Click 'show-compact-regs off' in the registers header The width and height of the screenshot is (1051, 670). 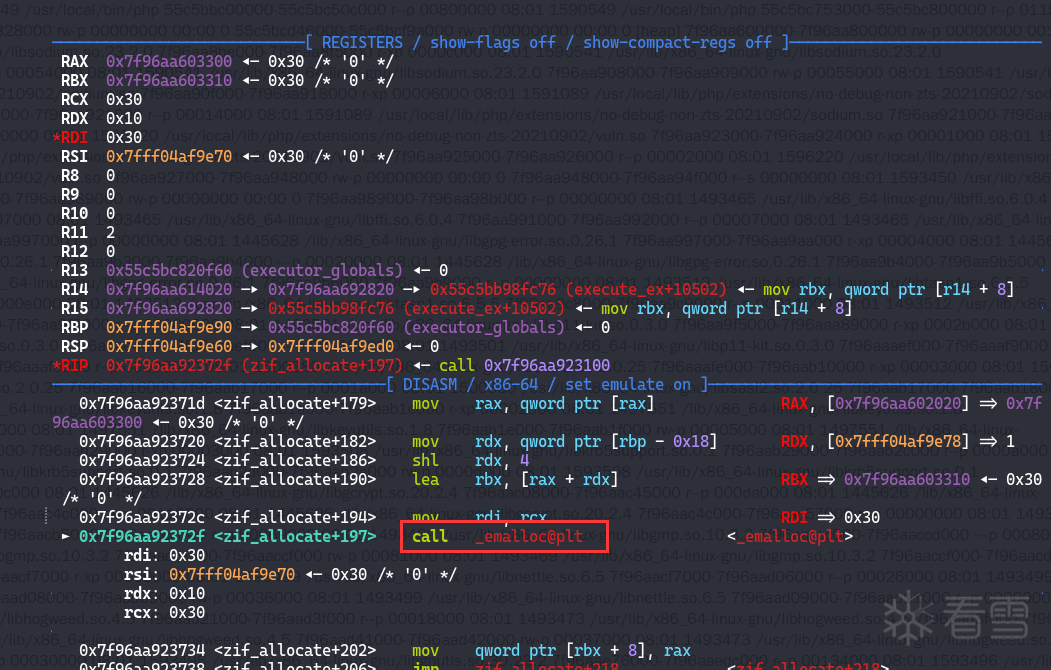coord(676,42)
